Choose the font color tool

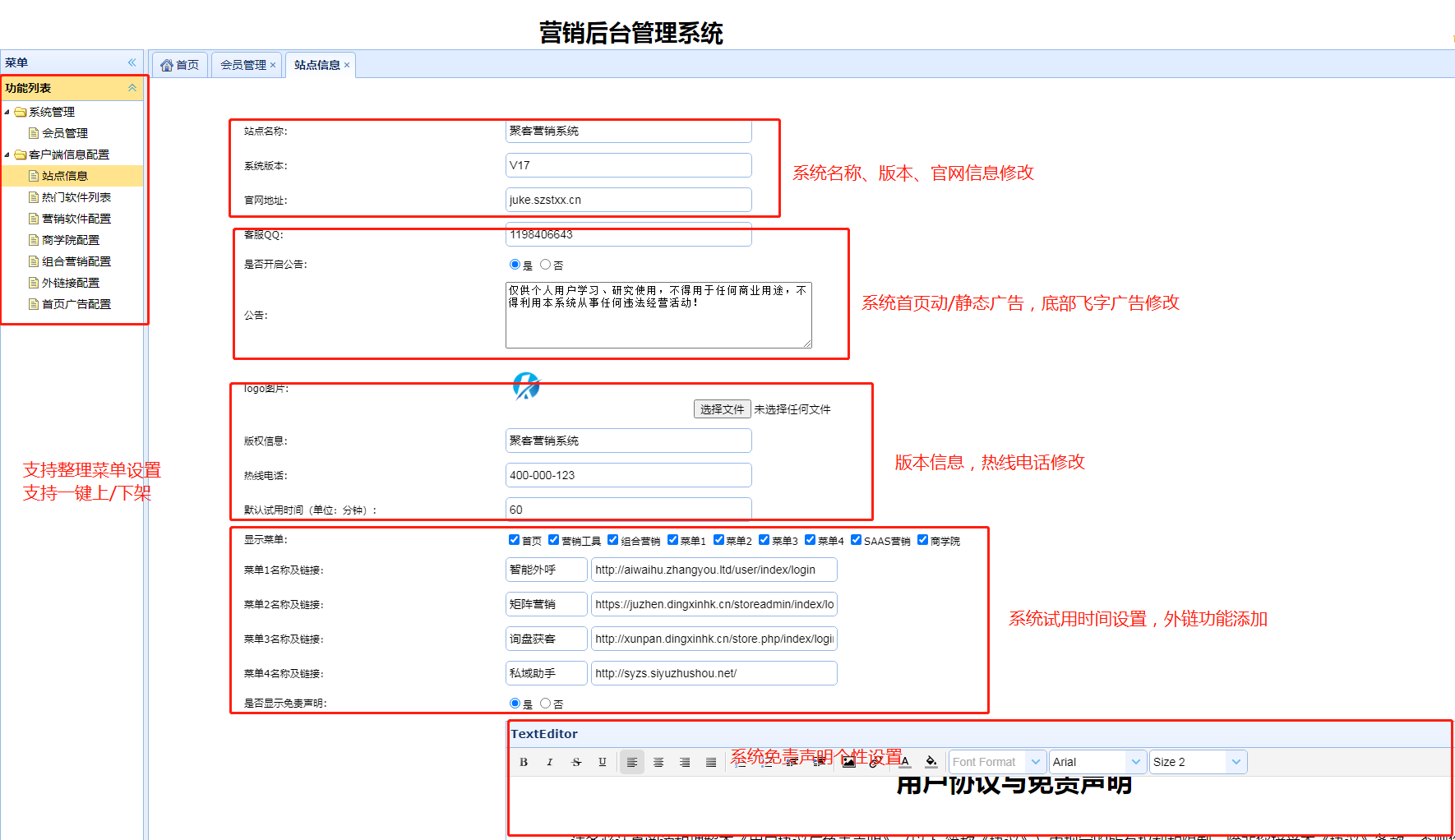(904, 762)
